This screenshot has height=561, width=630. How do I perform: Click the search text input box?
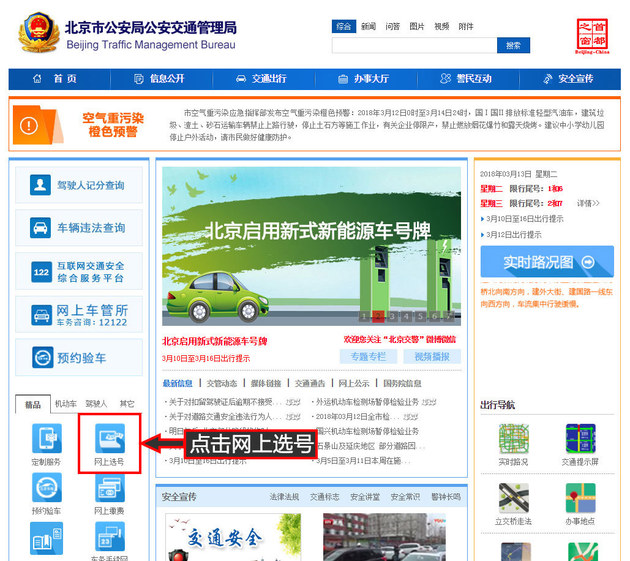tap(414, 45)
